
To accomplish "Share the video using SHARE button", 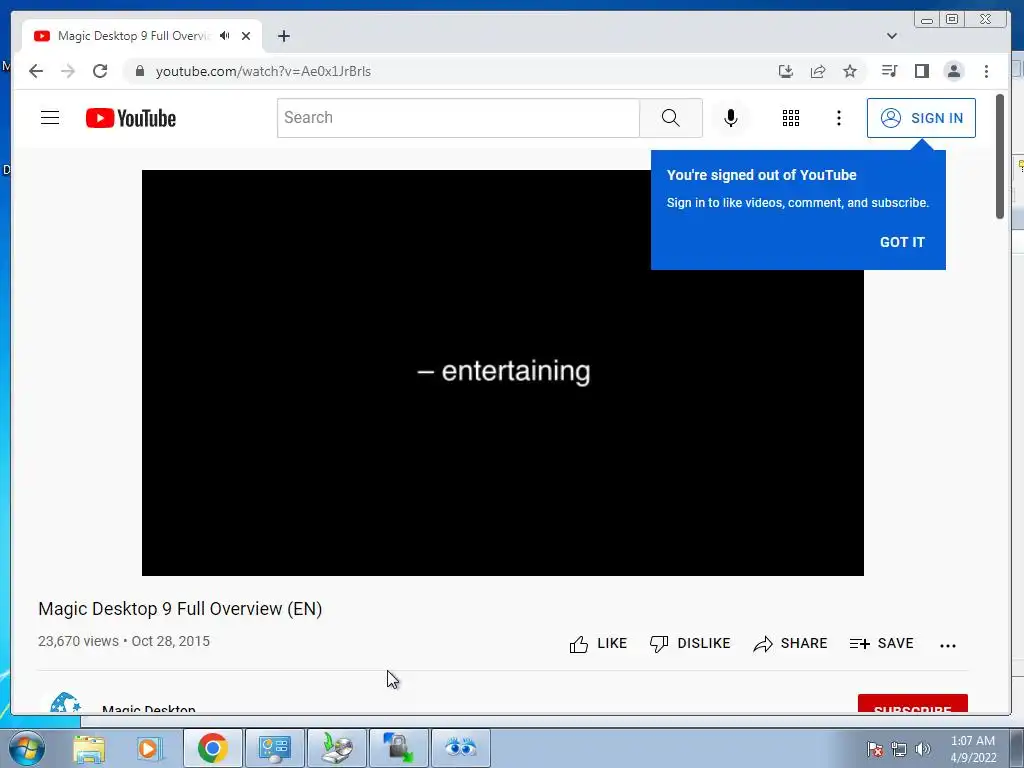I will (x=790, y=644).
